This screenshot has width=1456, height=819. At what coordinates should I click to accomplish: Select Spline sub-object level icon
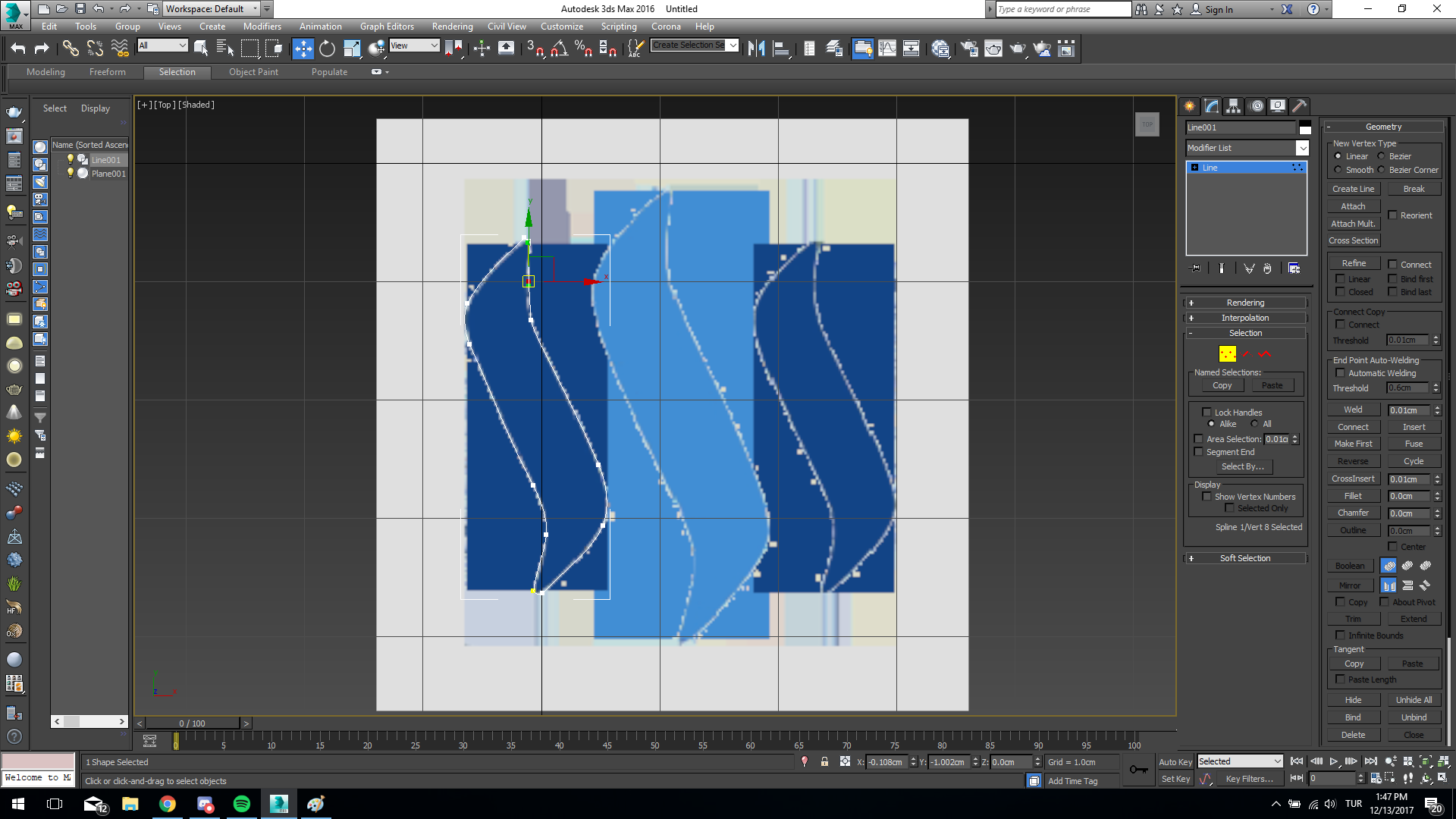1264,354
